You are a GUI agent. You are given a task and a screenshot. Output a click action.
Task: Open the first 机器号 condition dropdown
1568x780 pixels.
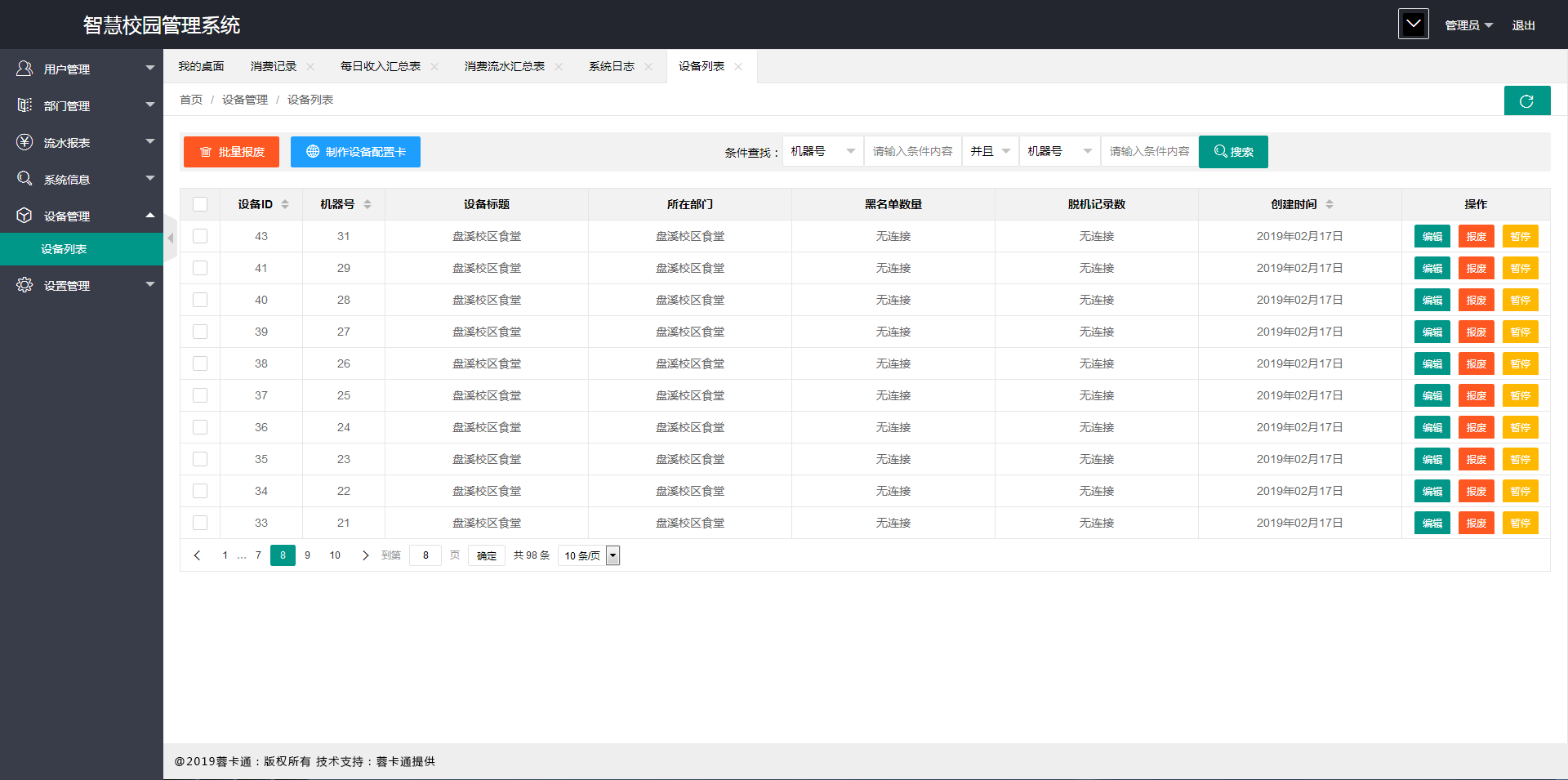pos(822,151)
